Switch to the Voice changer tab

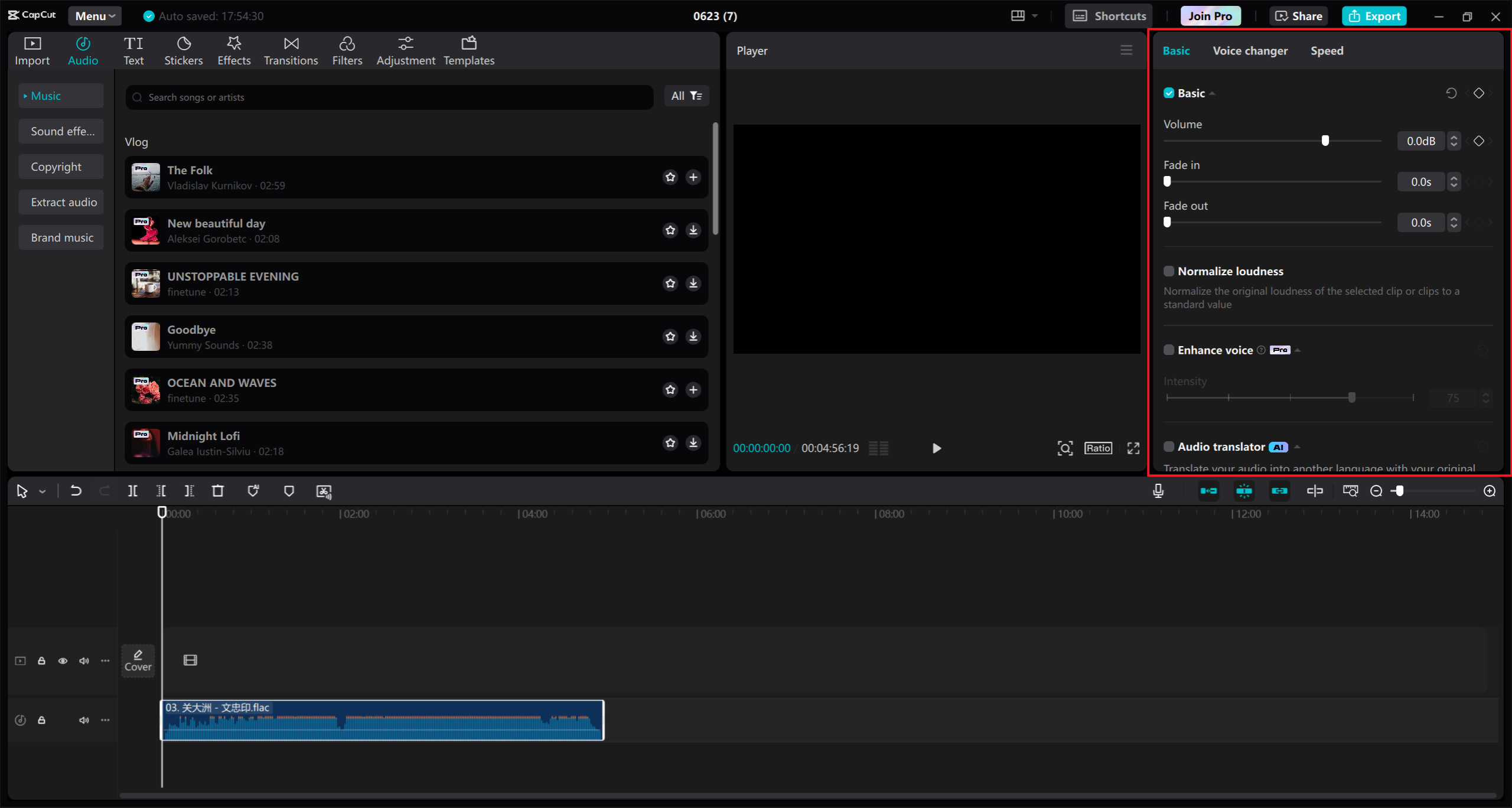1250,51
